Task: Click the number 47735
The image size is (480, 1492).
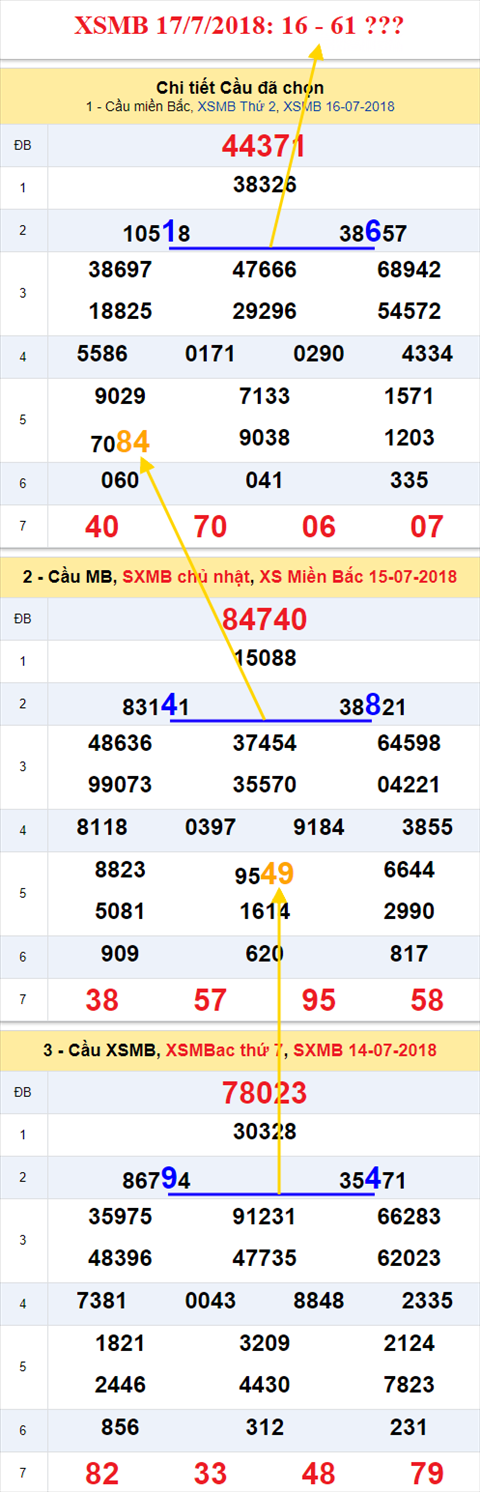Action: coord(264,1259)
